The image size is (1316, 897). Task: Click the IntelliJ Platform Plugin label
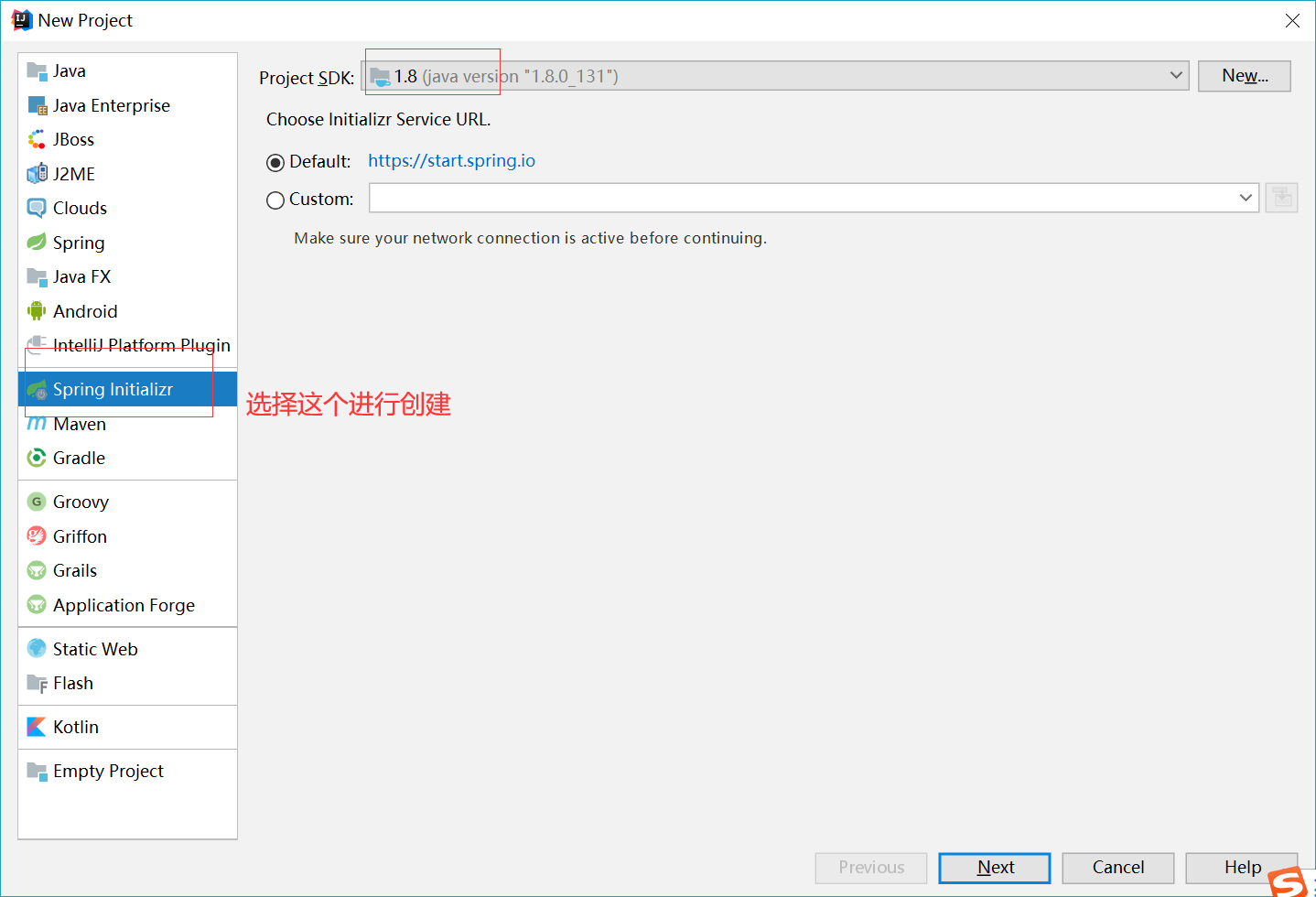[x=142, y=345]
